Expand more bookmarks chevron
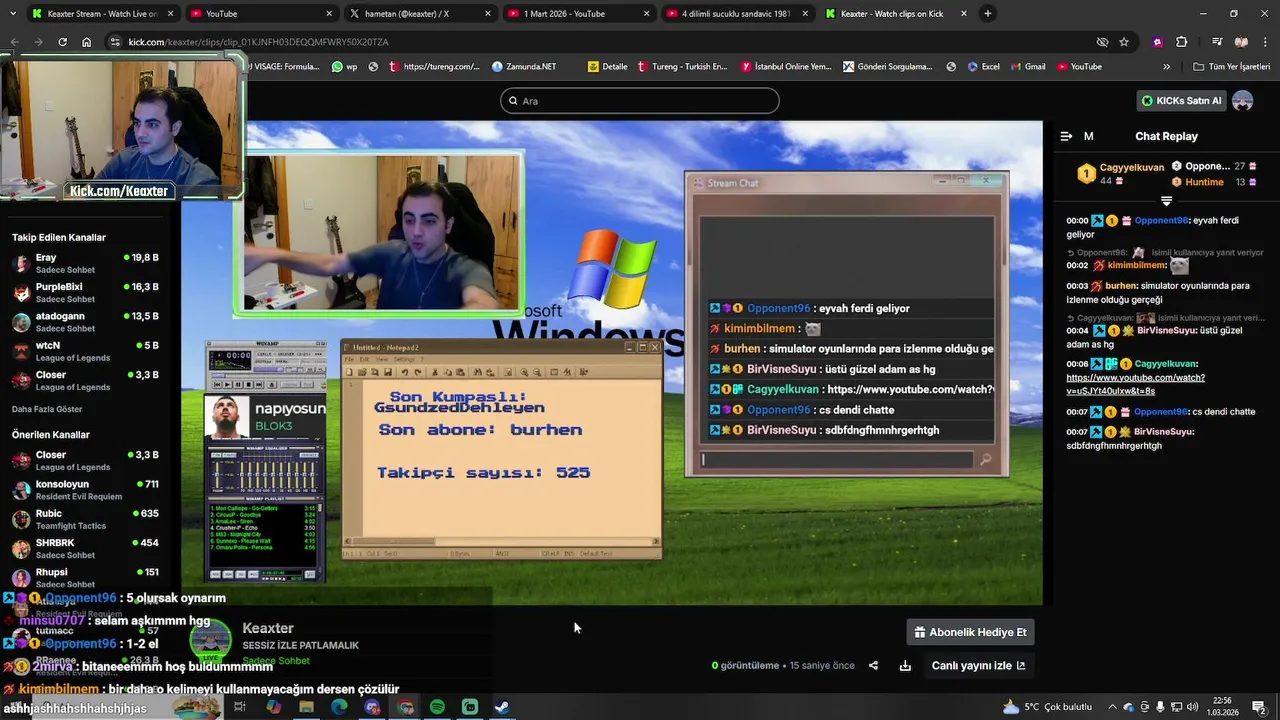Screen dimensions: 1280x720 click(x=1166, y=66)
